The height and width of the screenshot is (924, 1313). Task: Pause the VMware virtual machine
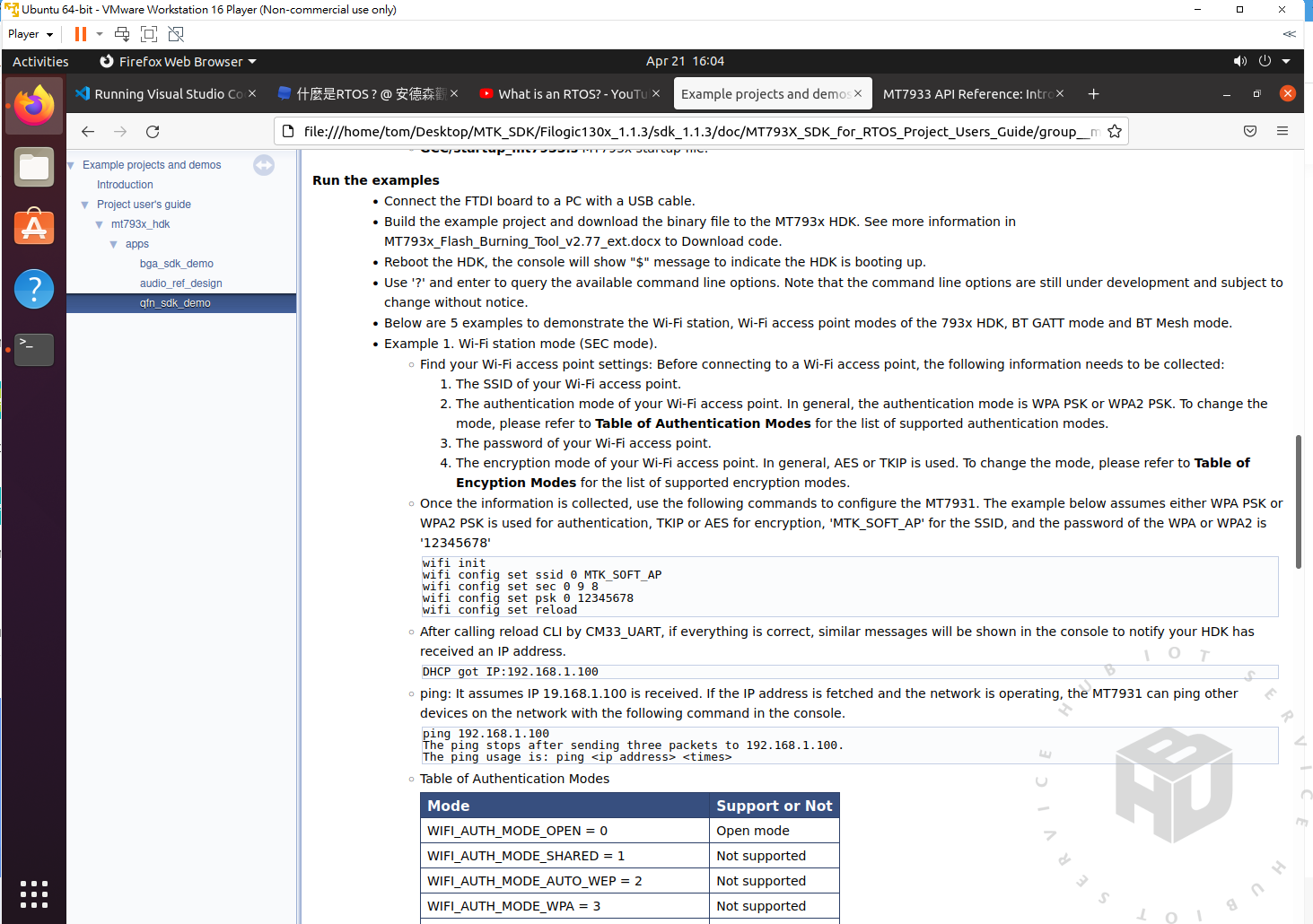click(x=80, y=34)
